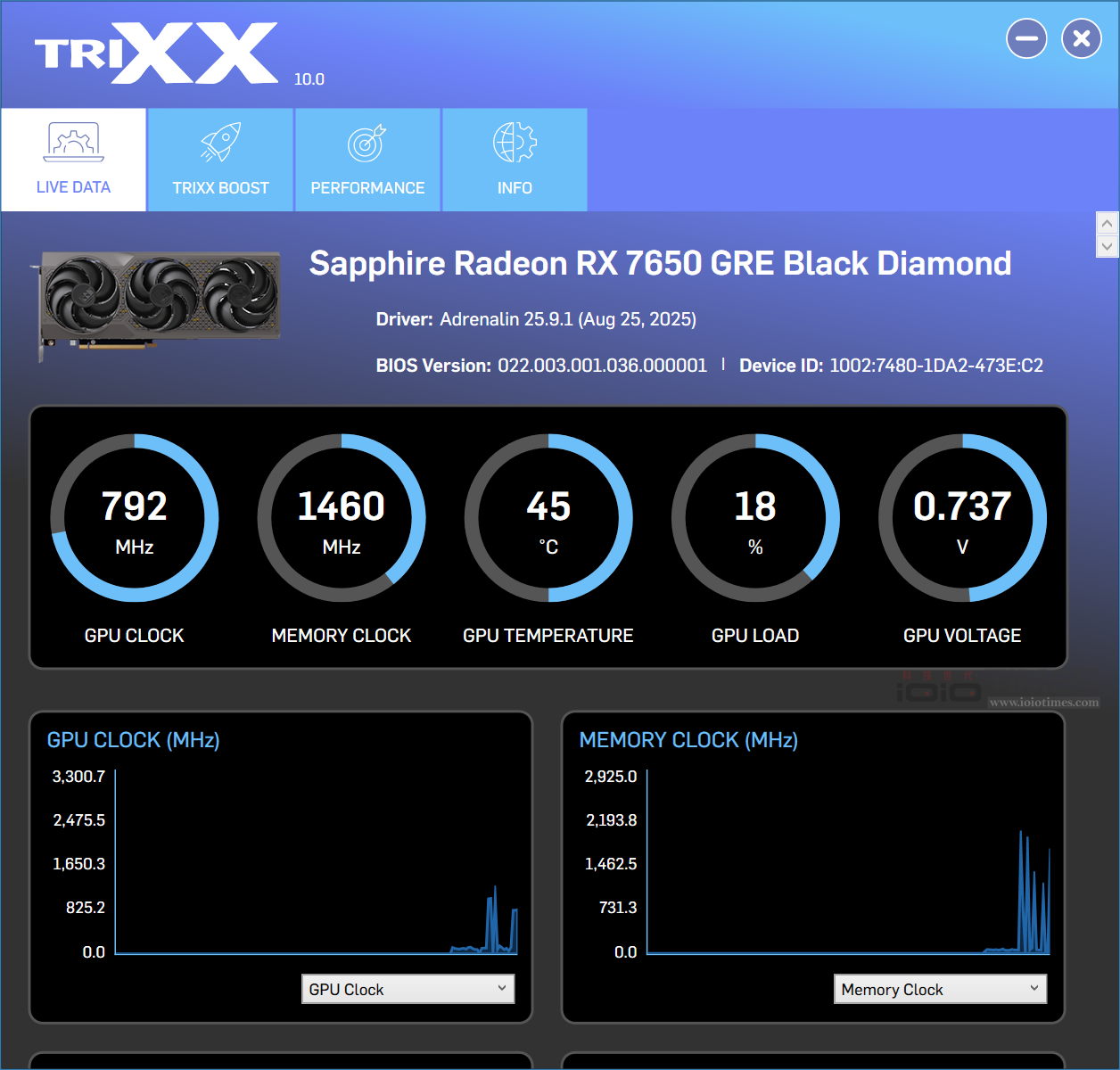Open the Memory Clock graph dropdown

coord(940,989)
